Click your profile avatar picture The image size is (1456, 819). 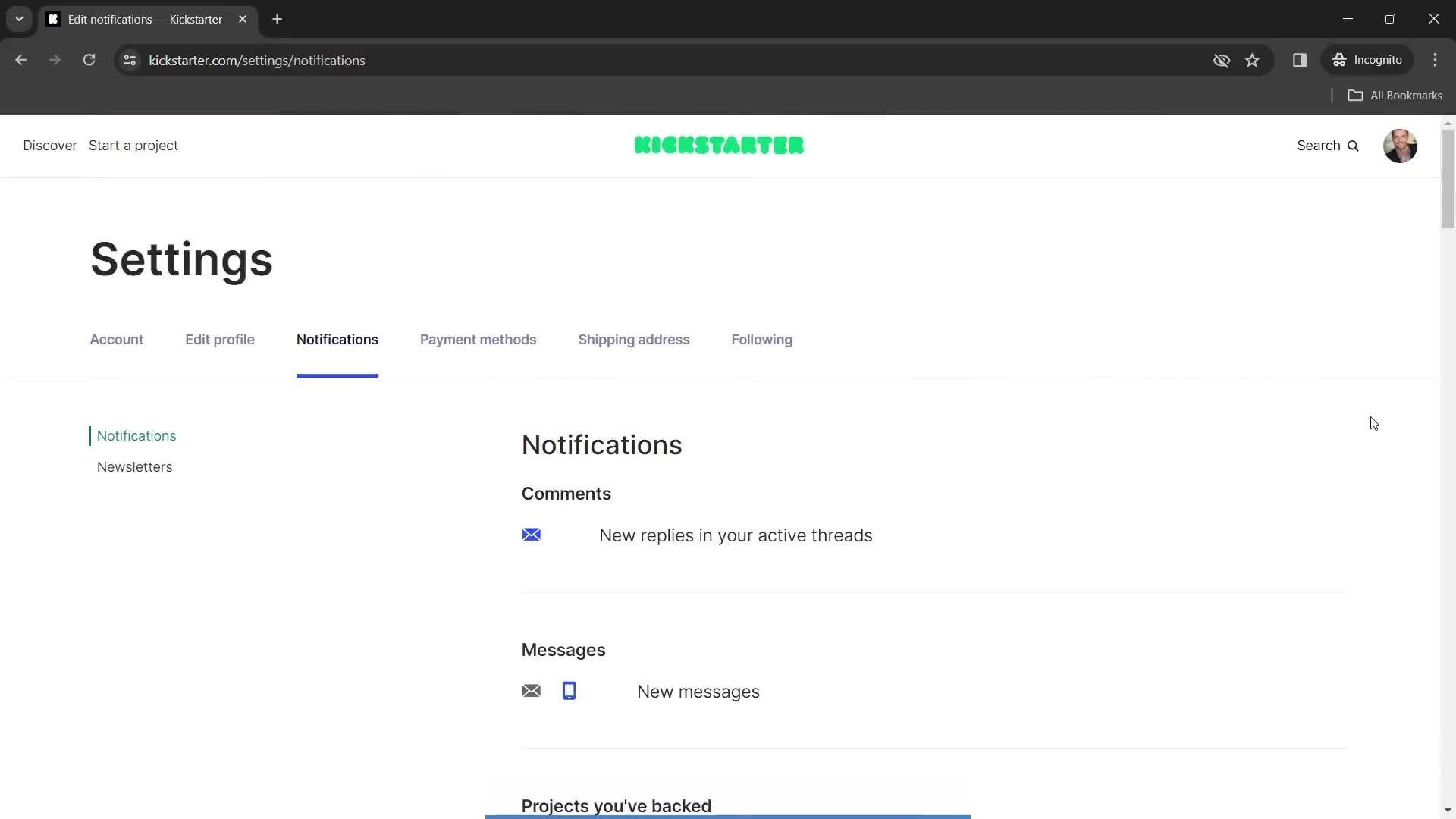point(1401,146)
